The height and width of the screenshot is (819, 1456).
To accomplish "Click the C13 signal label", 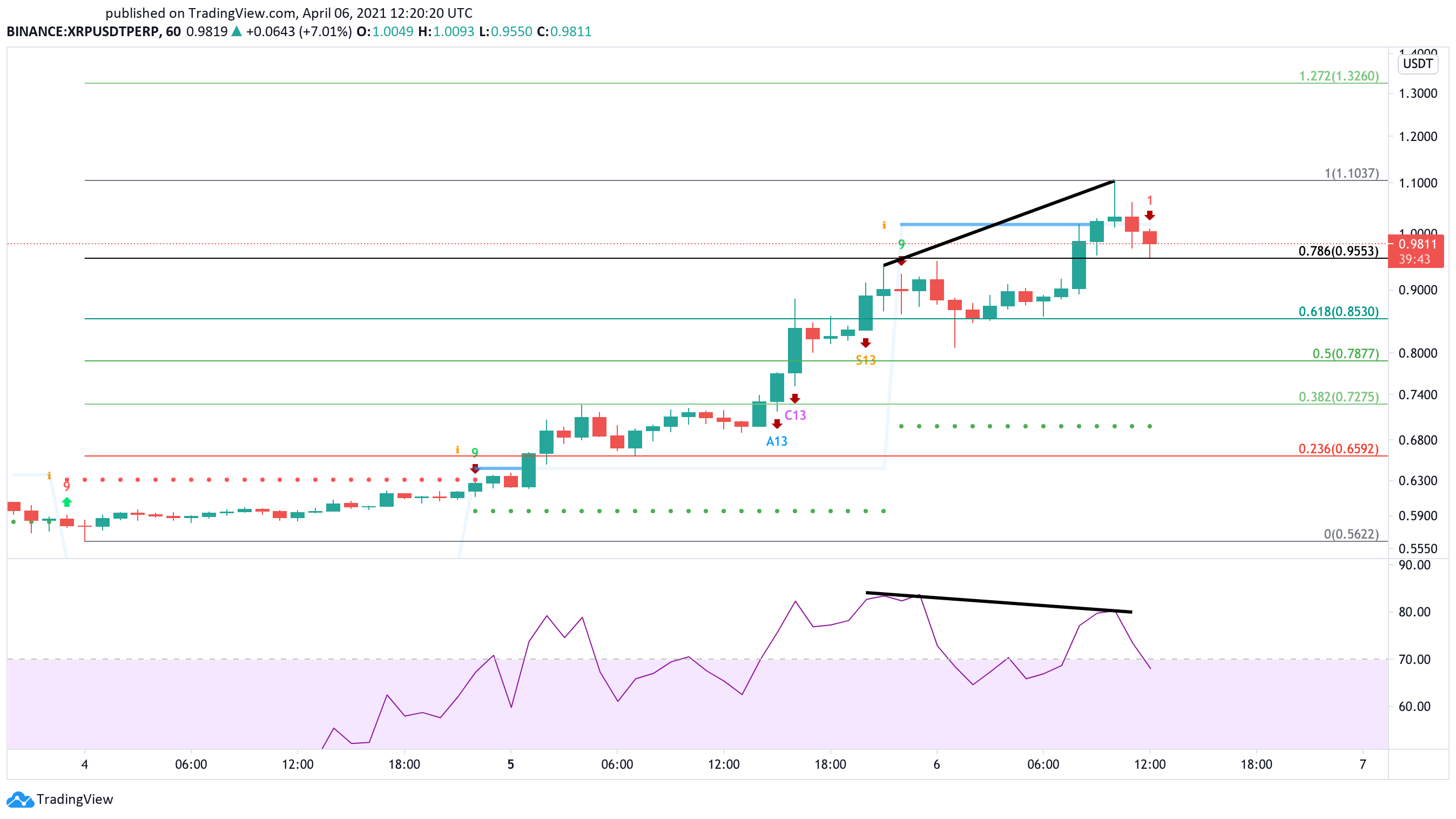I will pos(796,415).
